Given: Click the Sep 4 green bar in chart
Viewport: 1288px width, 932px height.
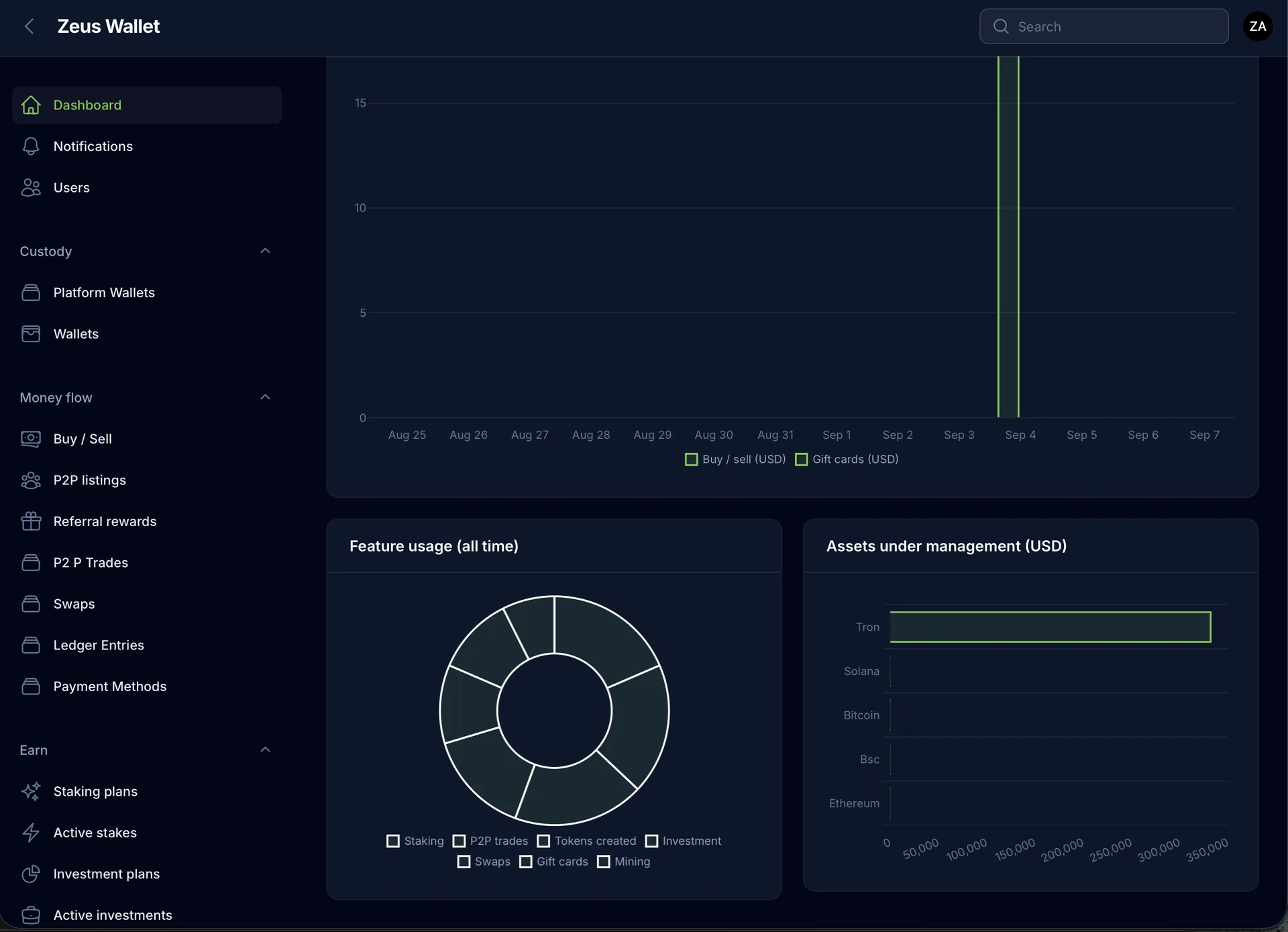Looking at the screenshot, I should (x=1008, y=237).
